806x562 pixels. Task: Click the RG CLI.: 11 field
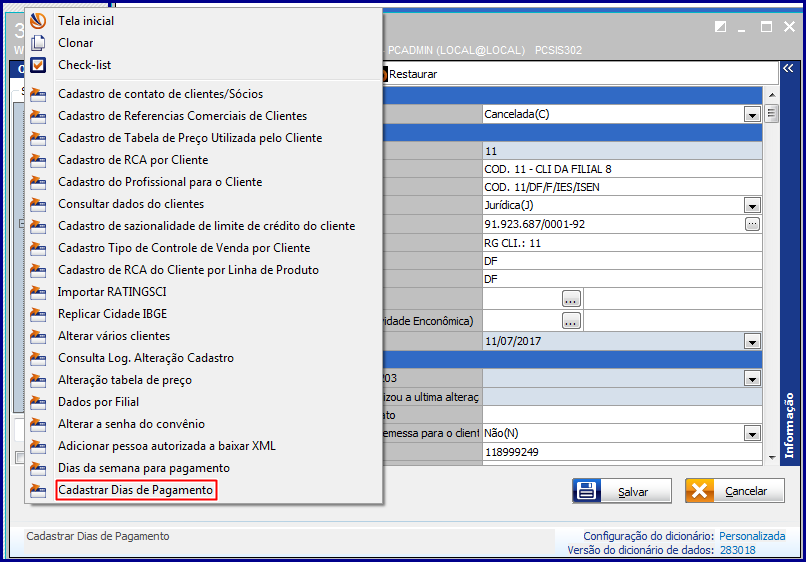pos(622,243)
